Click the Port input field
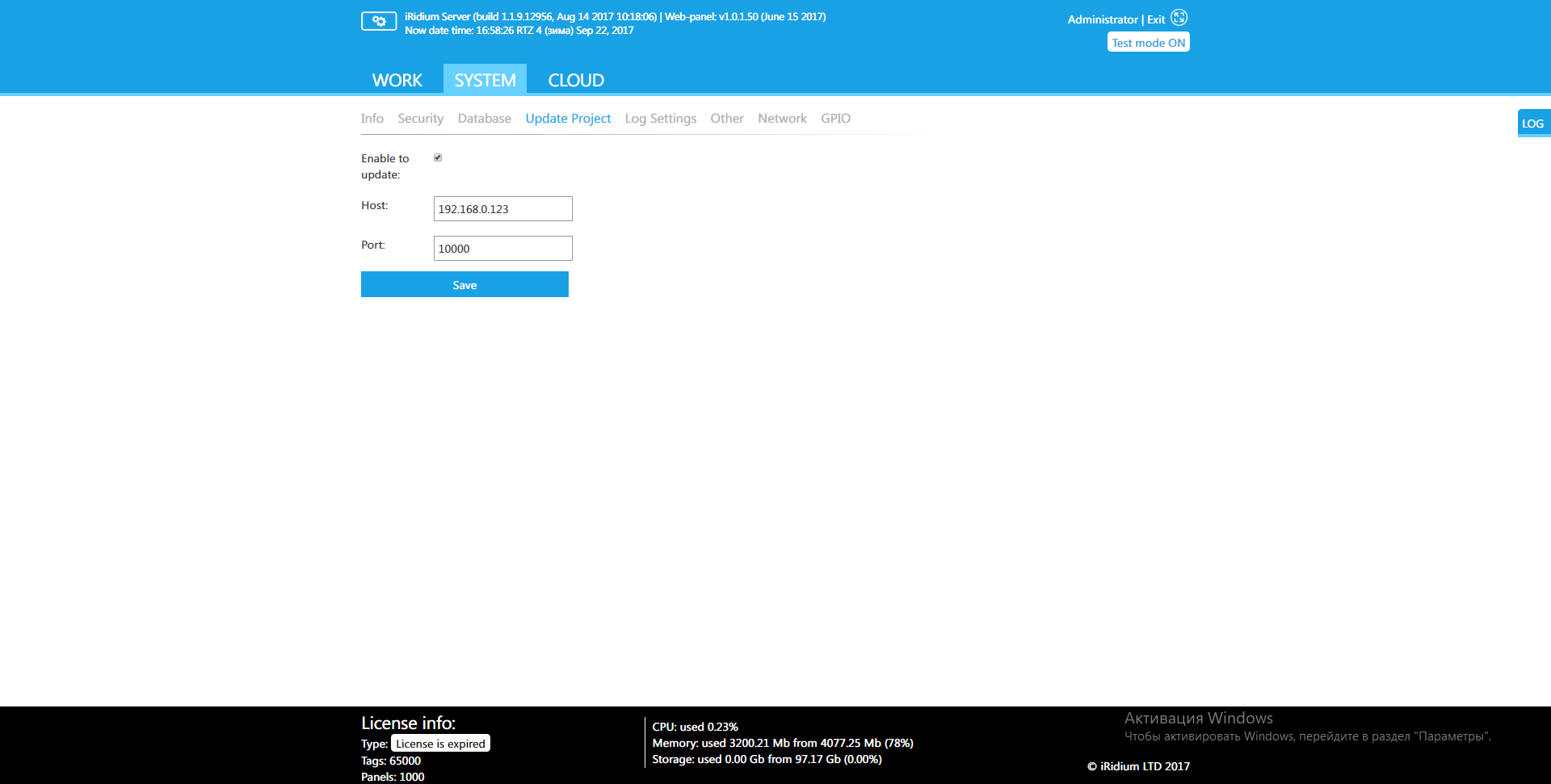The width and height of the screenshot is (1551, 784). click(x=502, y=248)
